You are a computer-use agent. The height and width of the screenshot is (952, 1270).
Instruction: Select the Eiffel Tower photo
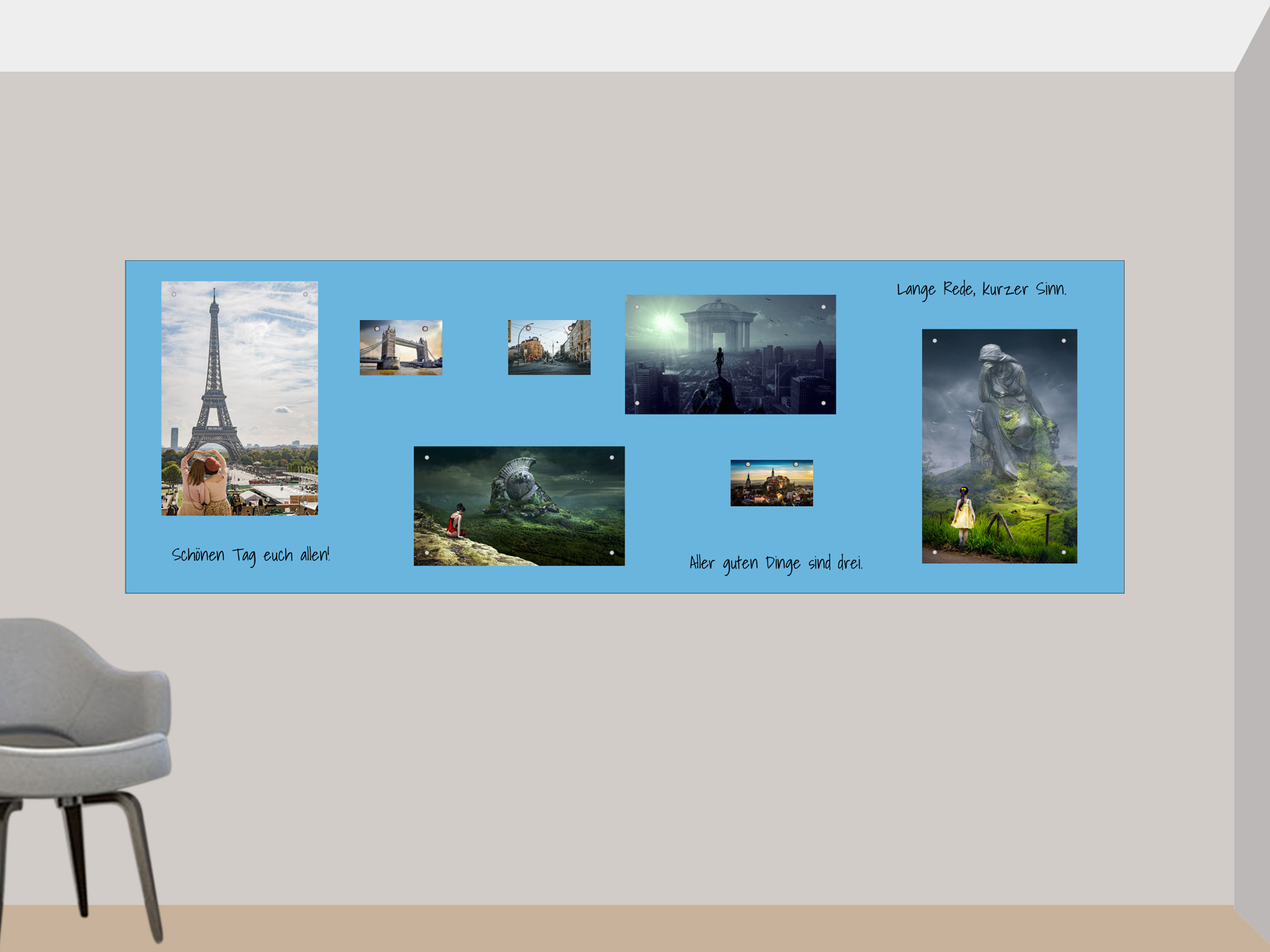(239, 398)
